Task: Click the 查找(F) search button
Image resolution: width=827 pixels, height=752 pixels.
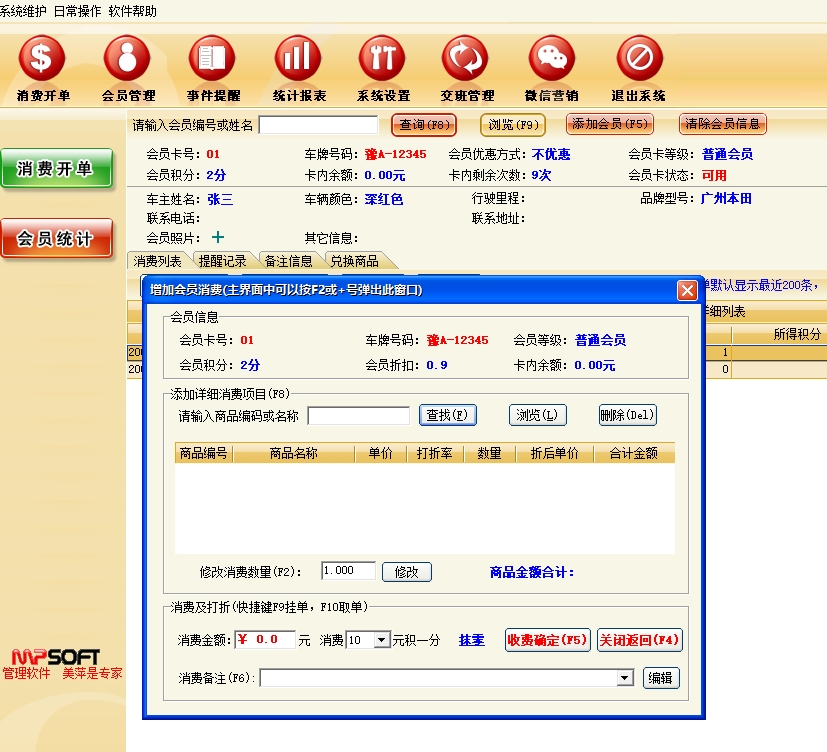Action: [446, 415]
